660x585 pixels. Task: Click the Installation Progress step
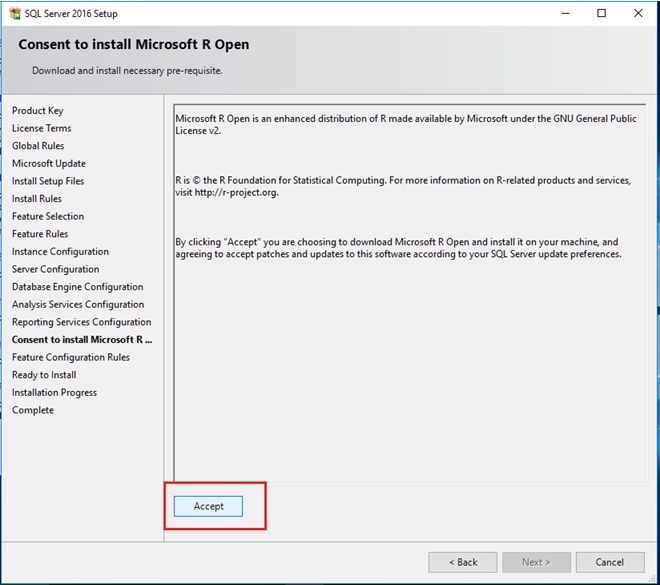point(54,393)
